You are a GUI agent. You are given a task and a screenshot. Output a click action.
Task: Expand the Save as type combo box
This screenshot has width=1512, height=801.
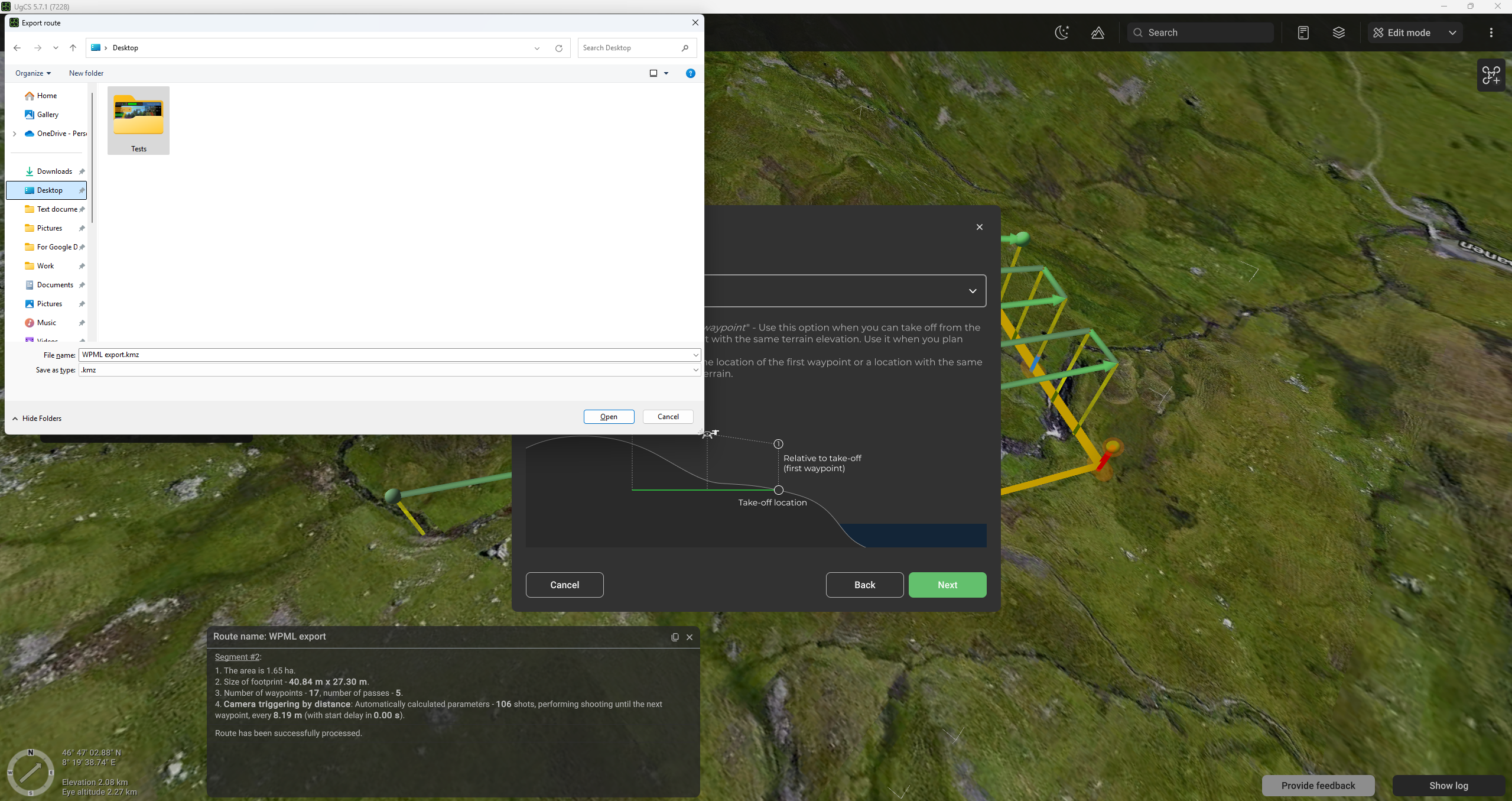click(x=695, y=369)
